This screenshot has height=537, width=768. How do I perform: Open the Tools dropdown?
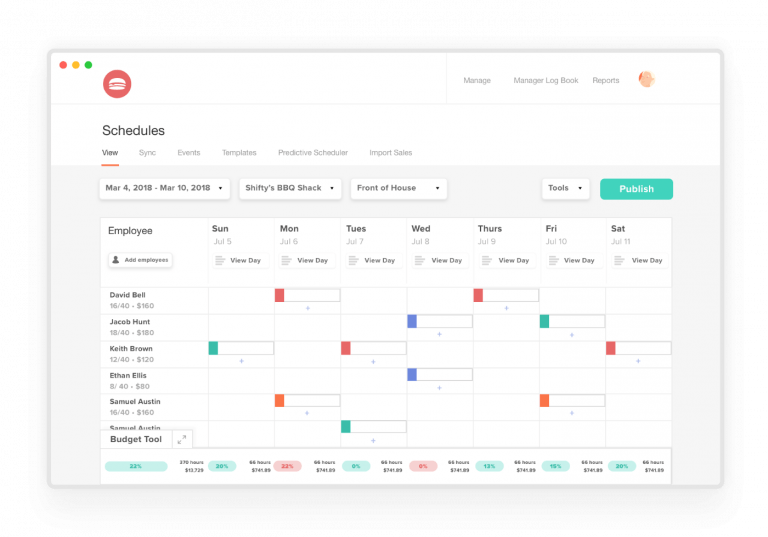tap(565, 188)
